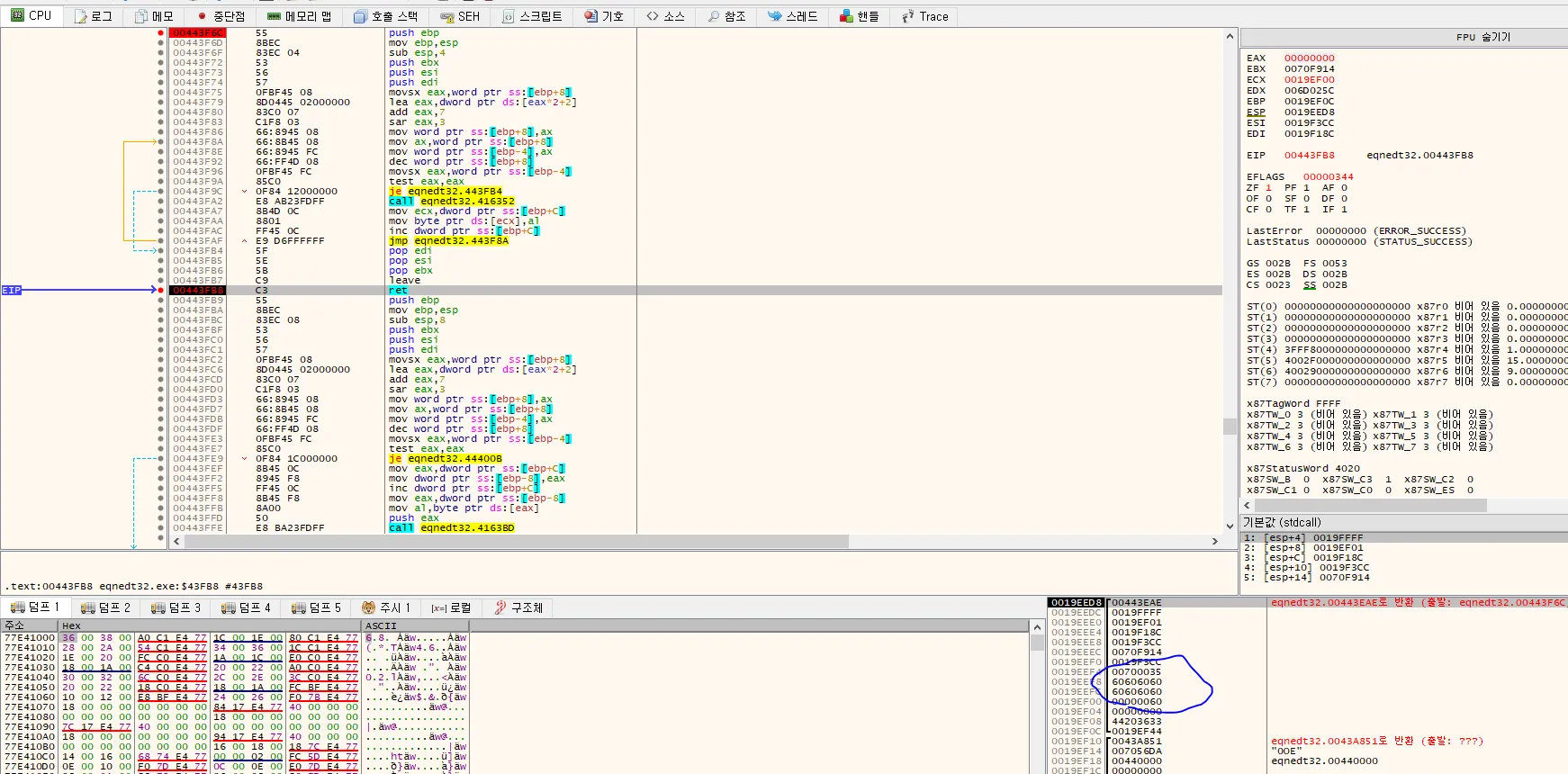Click the 중단점 breakpoints red dot icon
1568x774 pixels.
coord(202,16)
